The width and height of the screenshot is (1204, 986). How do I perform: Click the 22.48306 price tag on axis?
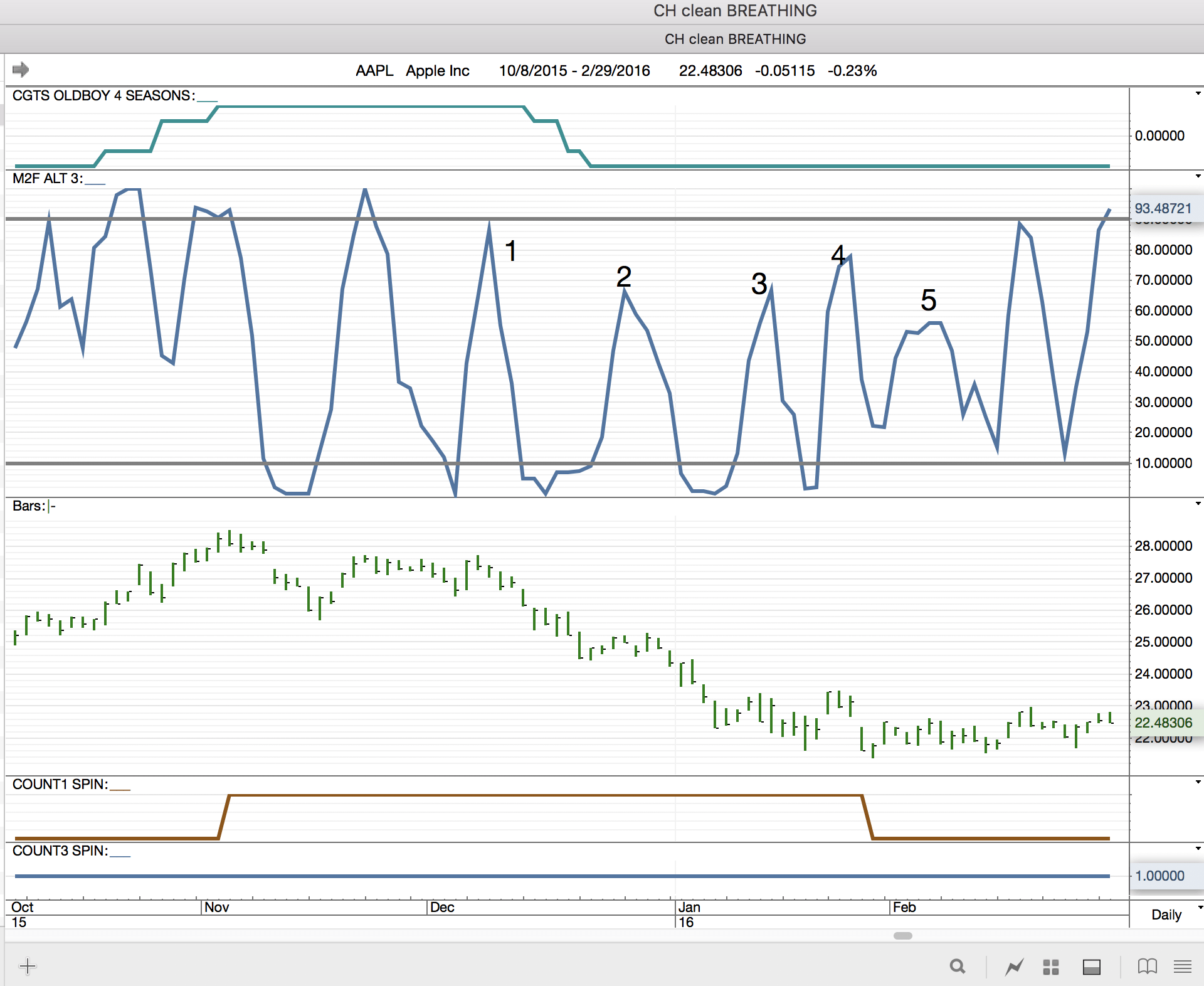click(x=1163, y=723)
